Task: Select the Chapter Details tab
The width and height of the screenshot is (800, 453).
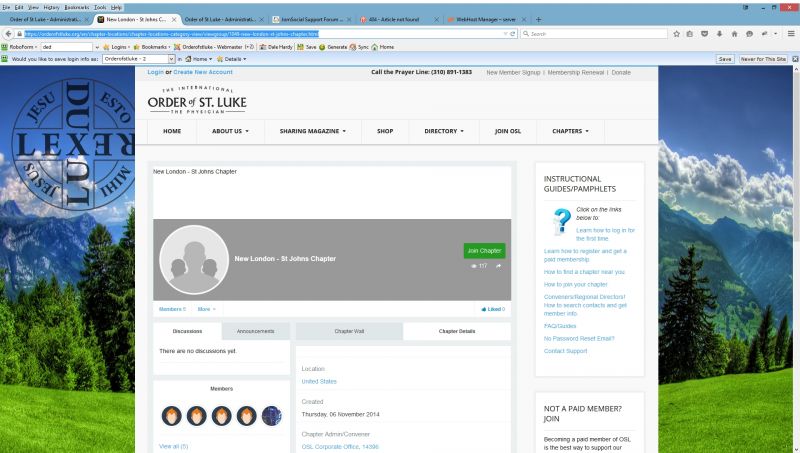Action: [x=457, y=332]
